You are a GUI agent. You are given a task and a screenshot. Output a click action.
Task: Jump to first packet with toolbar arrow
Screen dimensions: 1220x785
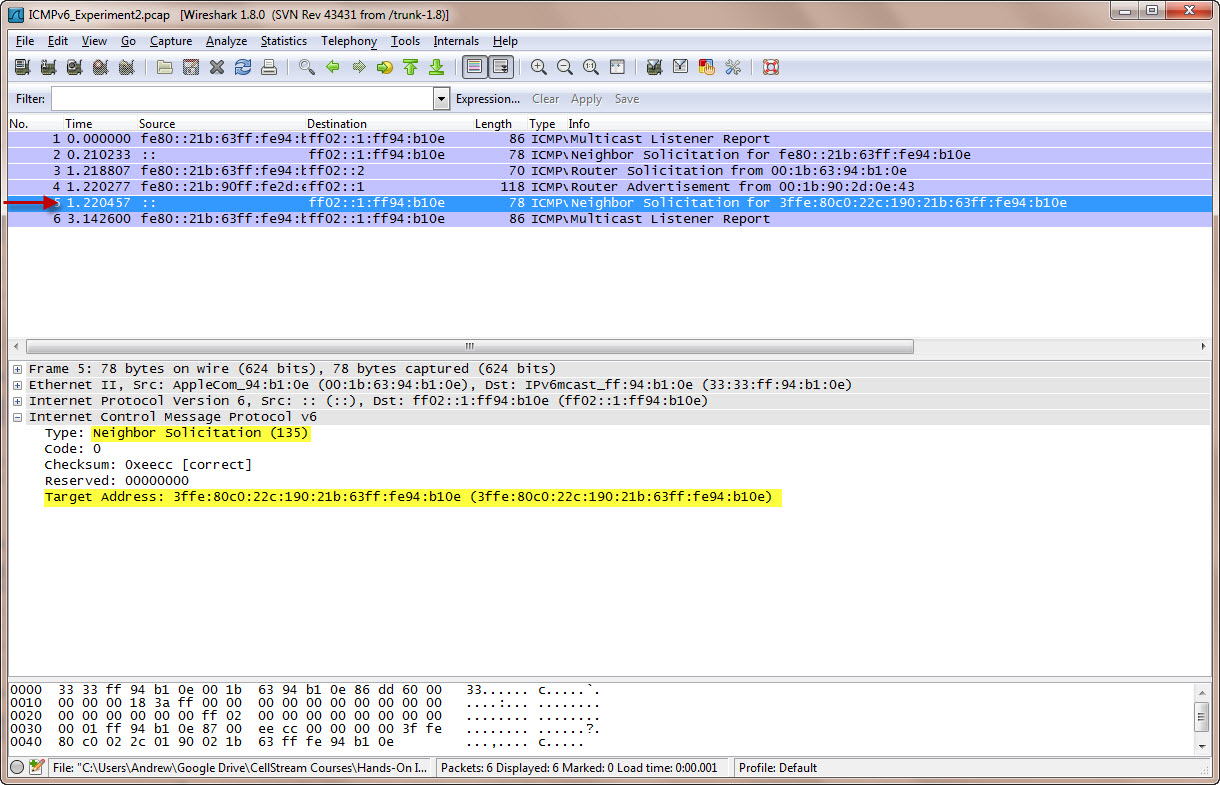click(x=410, y=68)
